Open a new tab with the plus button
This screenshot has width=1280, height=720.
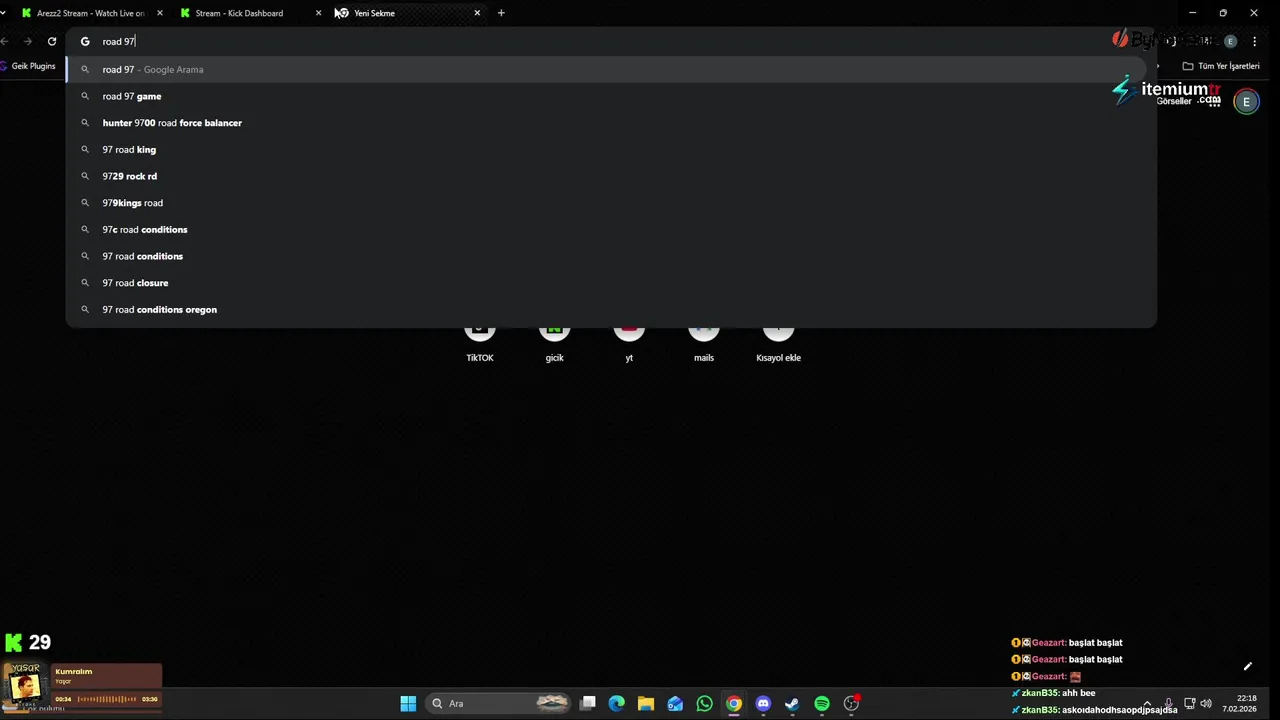pyautogui.click(x=501, y=13)
